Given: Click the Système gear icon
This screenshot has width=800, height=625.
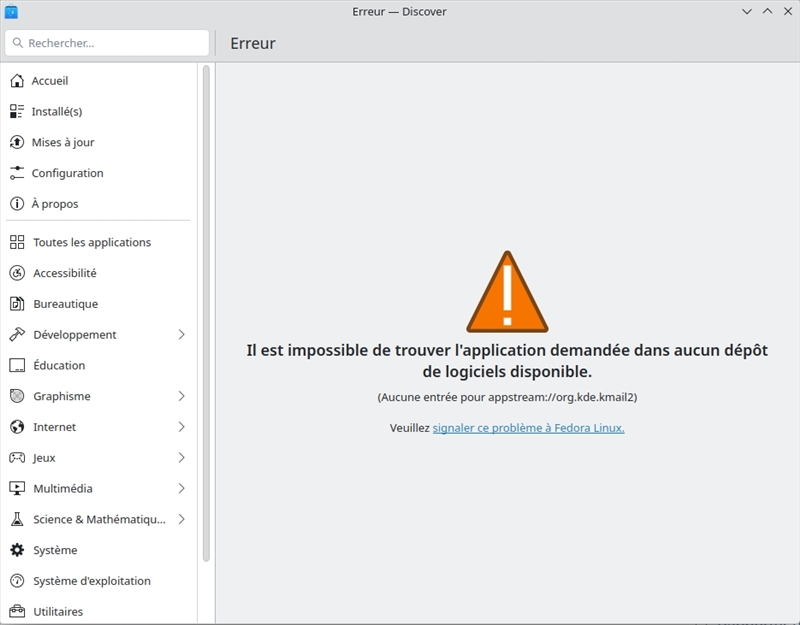Looking at the screenshot, I should tap(17, 550).
